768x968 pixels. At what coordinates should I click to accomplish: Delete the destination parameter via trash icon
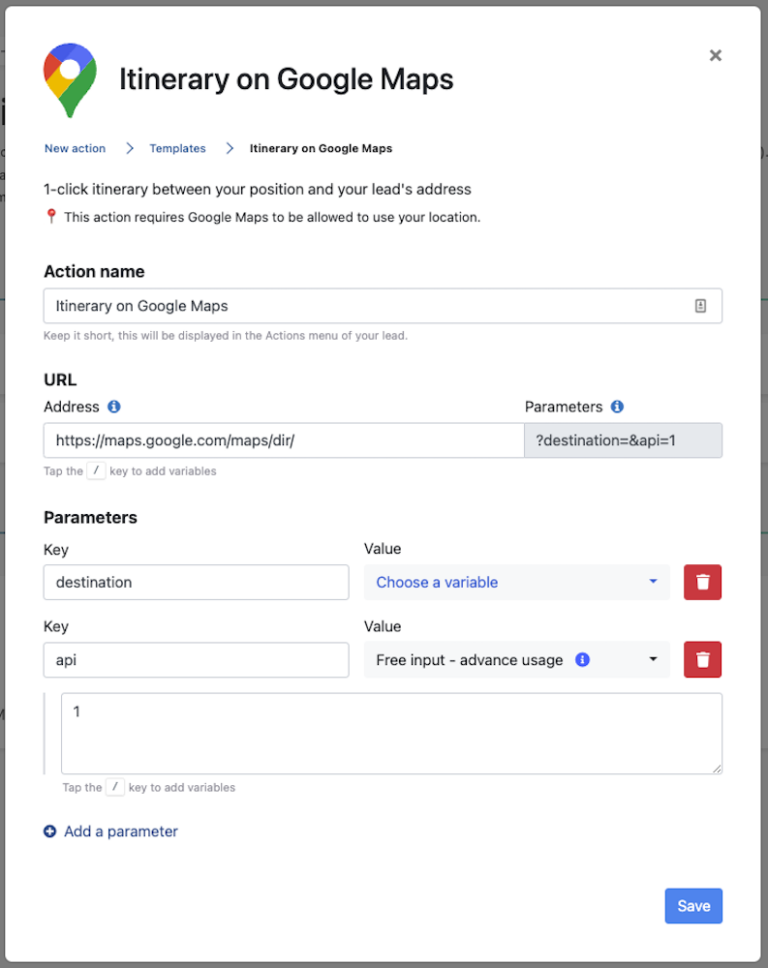click(702, 582)
